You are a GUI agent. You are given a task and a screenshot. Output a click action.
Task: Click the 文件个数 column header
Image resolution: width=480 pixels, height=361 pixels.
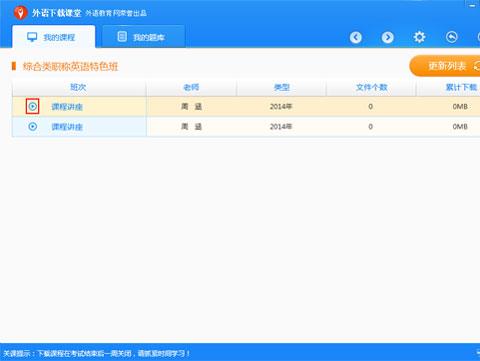(371, 88)
